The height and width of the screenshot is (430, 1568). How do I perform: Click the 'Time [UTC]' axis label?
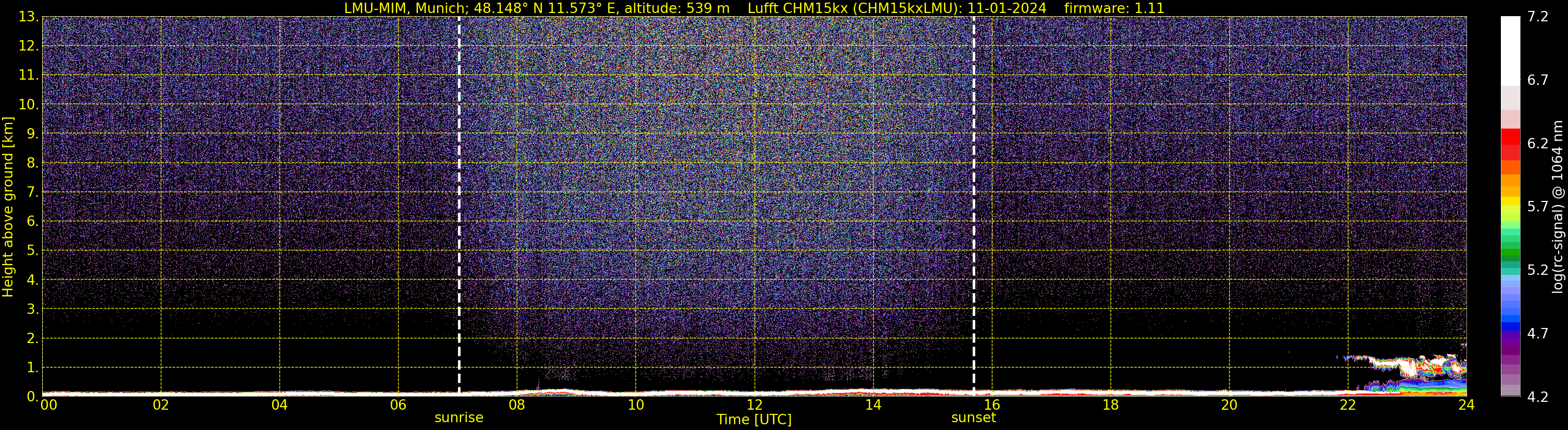754,420
